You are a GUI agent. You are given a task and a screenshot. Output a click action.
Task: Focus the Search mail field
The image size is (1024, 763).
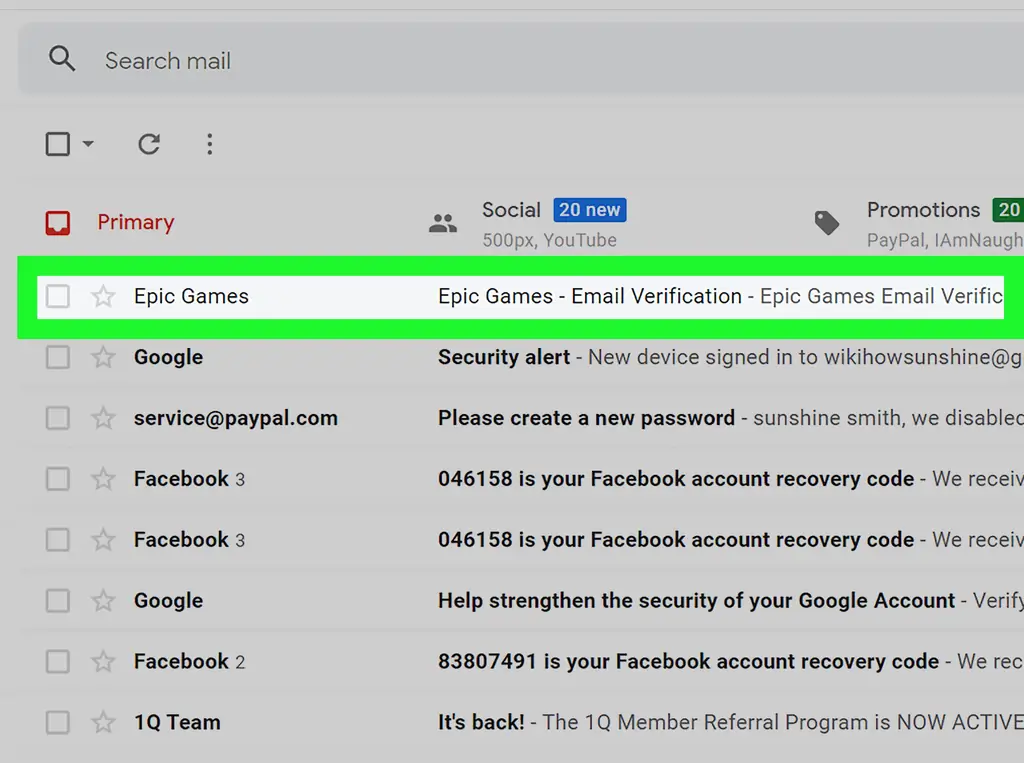521,60
